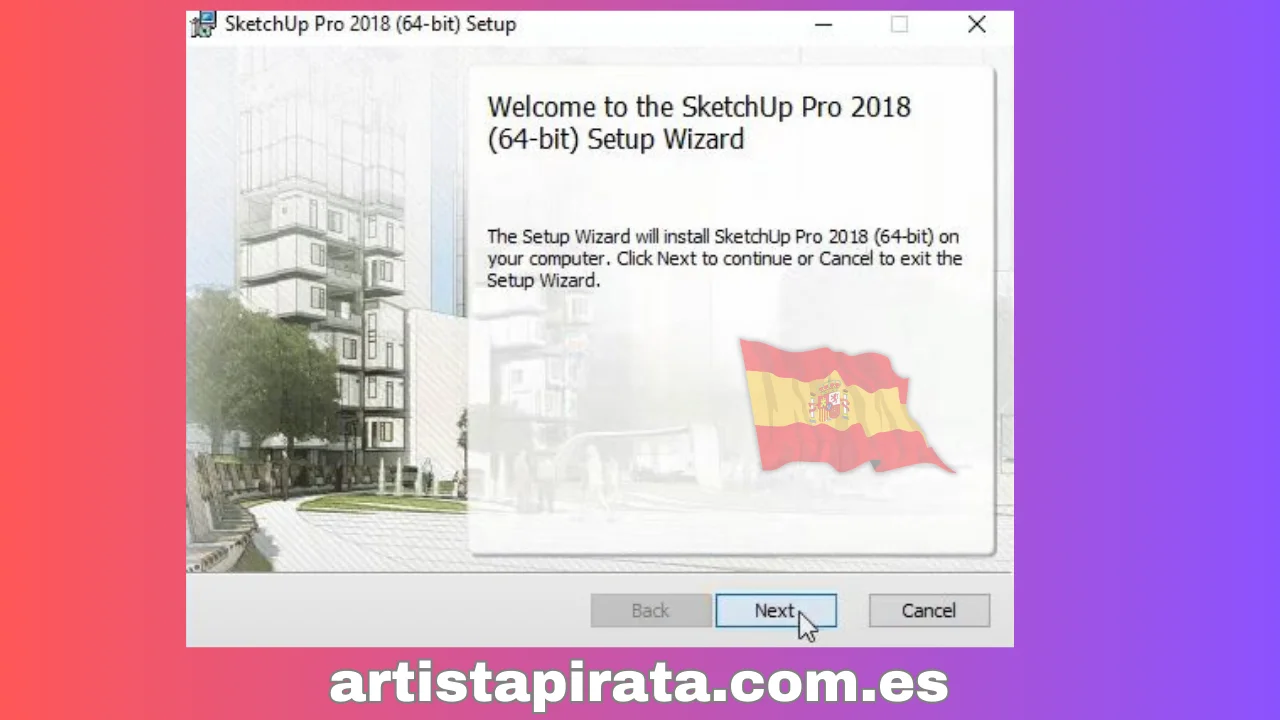Viewport: 1280px width, 720px height.
Task: Click the "Welcome to the SketchUp Pro 2018" heading
Action: point(699,122)
